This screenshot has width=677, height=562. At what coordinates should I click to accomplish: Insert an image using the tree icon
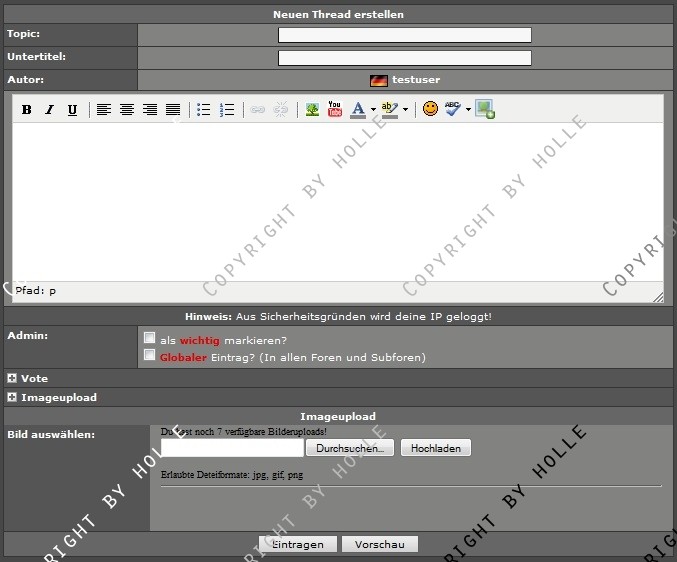312,110
